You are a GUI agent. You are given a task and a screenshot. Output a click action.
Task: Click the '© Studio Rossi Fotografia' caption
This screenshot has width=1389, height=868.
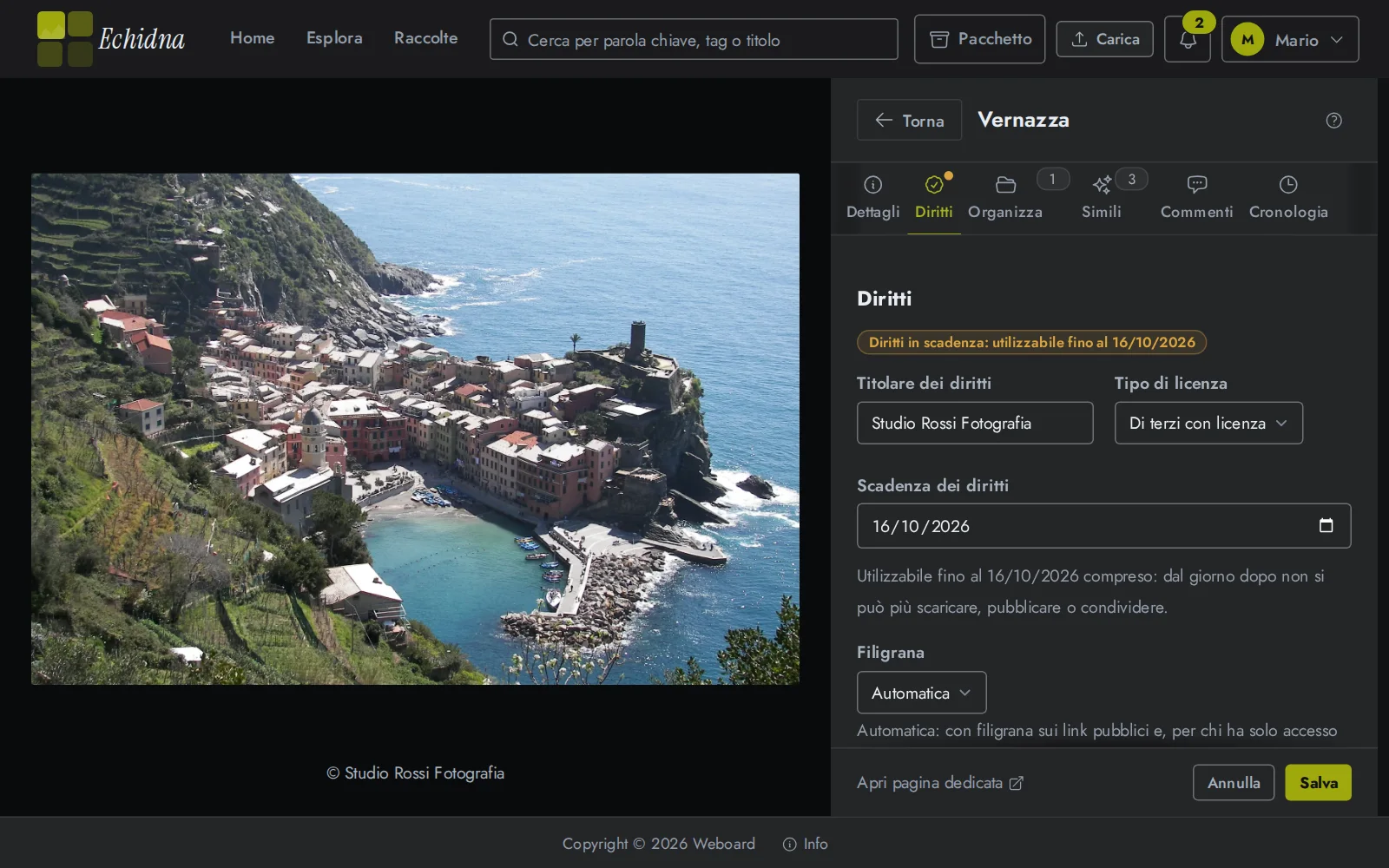pyautogui.click(x=415, y=773)
